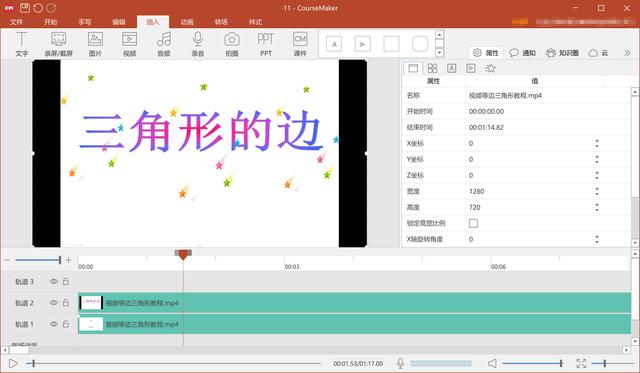Expand hidden panel tabs with double chevron
The height and width of the screenshot is (373, 640).
(x=627, y=53)
